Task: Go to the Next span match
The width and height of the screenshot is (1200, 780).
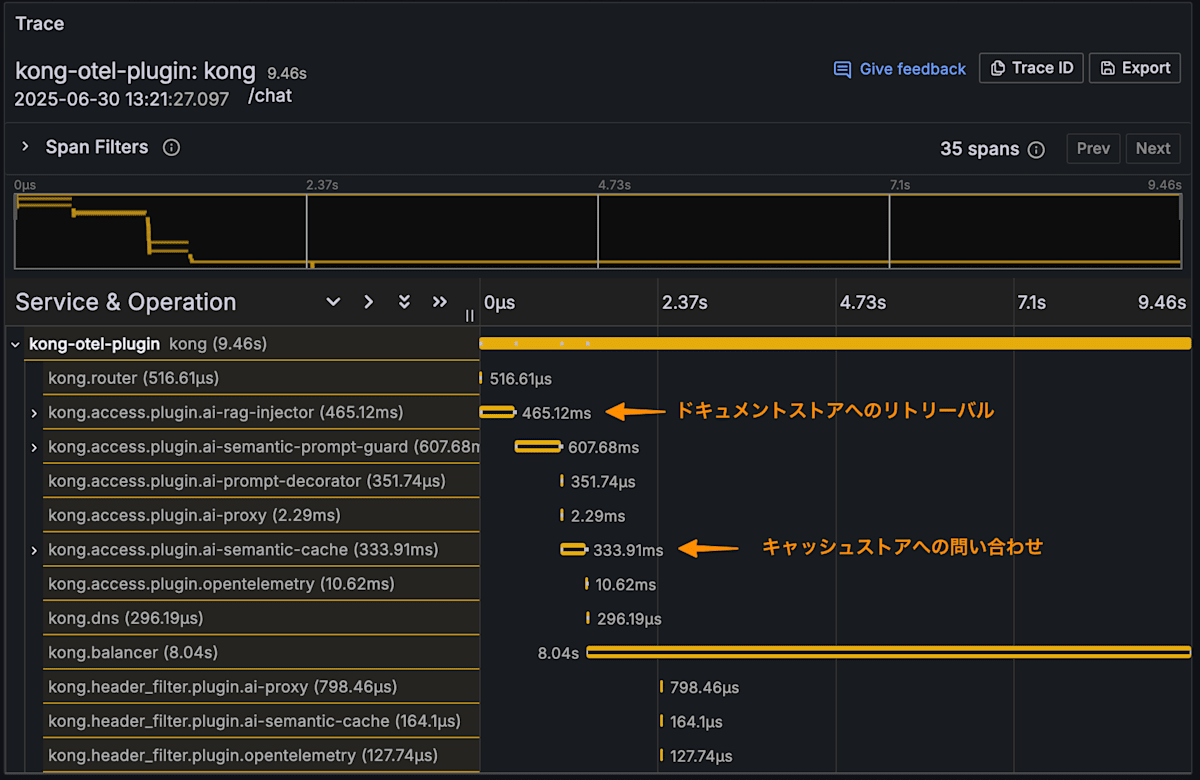Action: 1153,149
